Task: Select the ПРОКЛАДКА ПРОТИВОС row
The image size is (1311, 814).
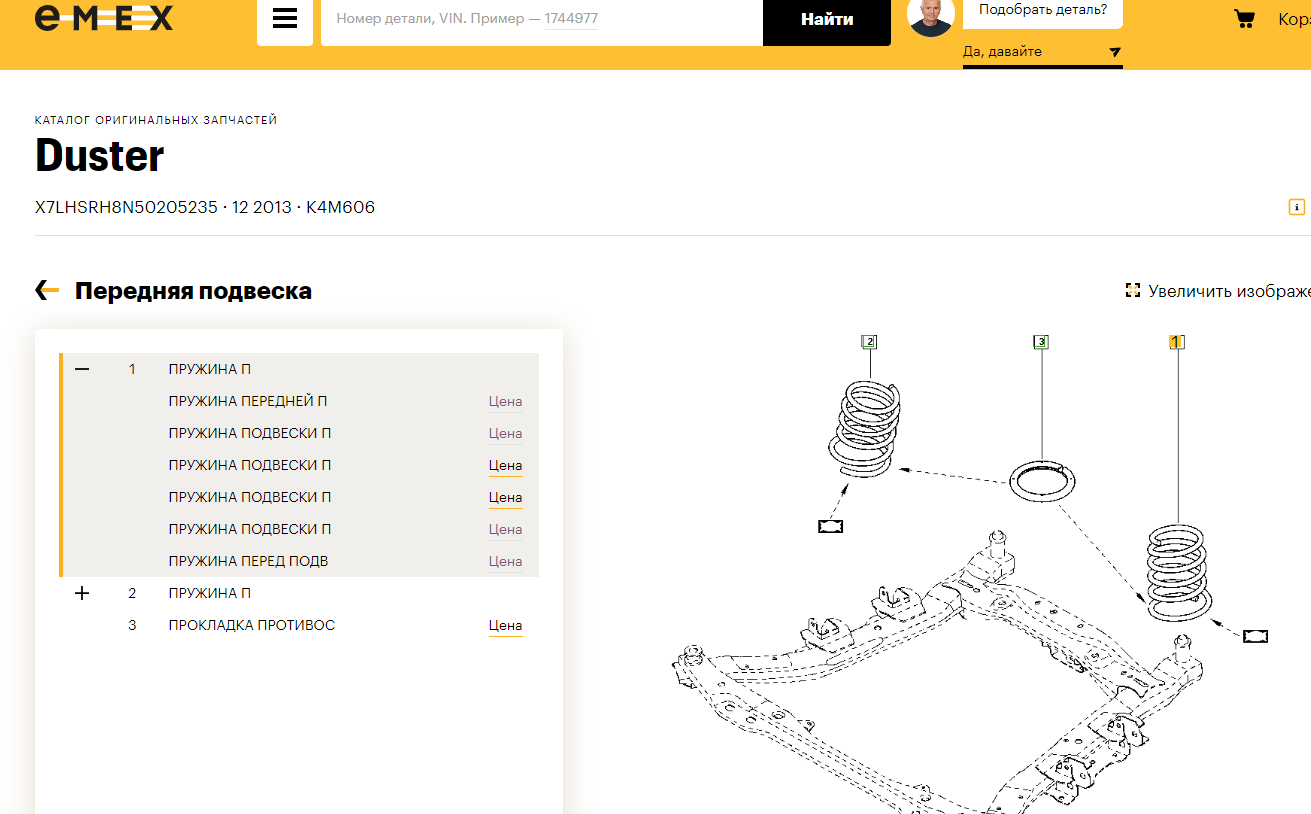Action: click(300, 625)
